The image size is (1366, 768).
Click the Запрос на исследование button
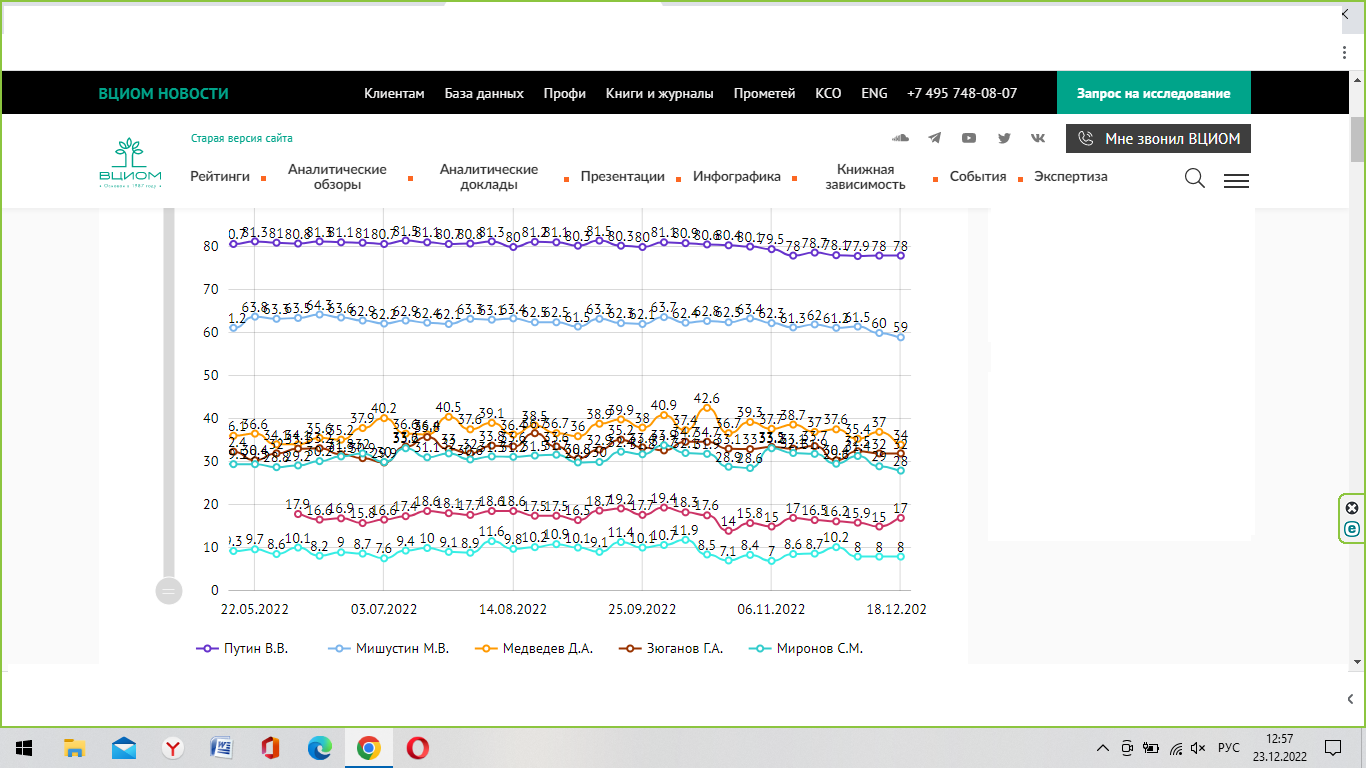click(1153, 93)
